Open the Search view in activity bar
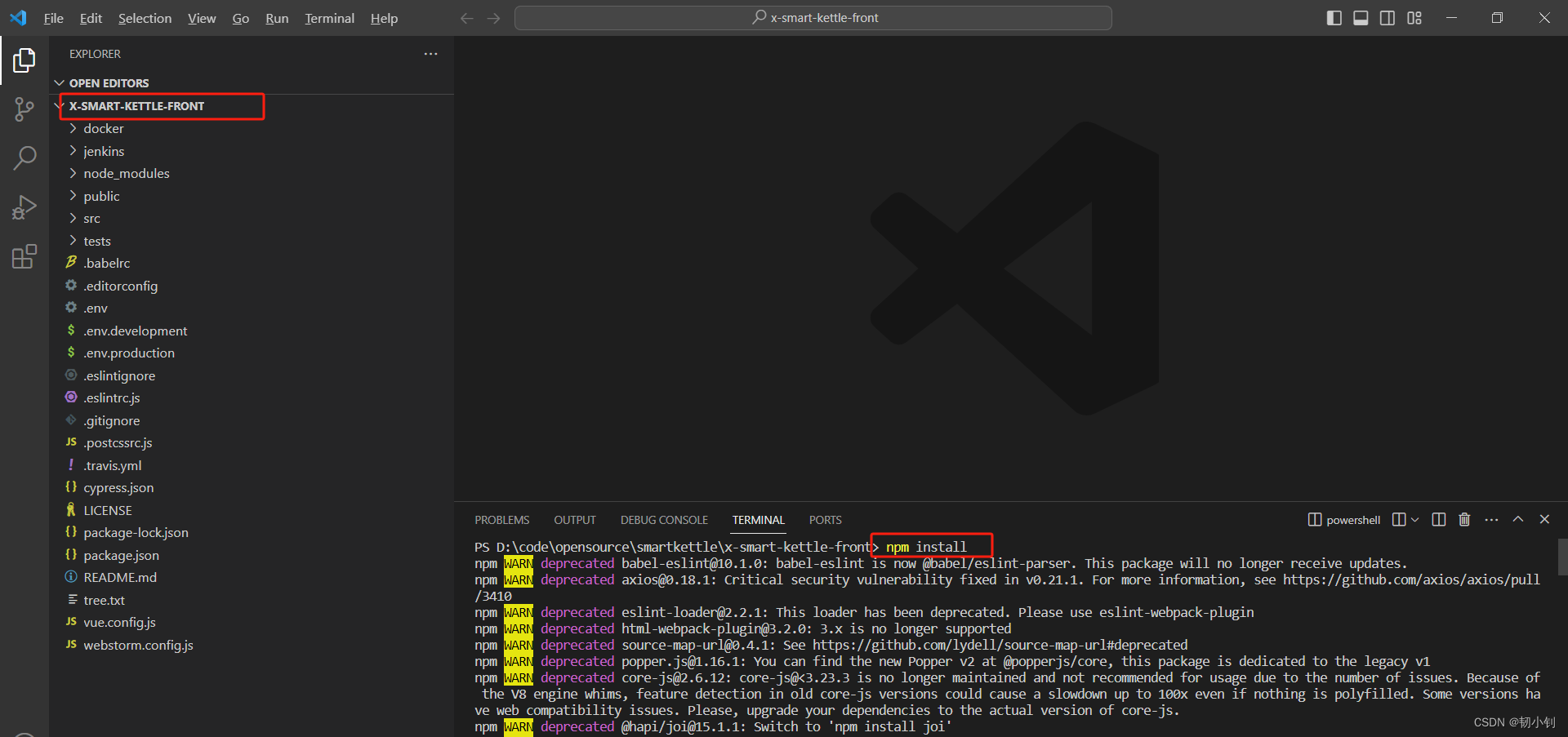 24,158
